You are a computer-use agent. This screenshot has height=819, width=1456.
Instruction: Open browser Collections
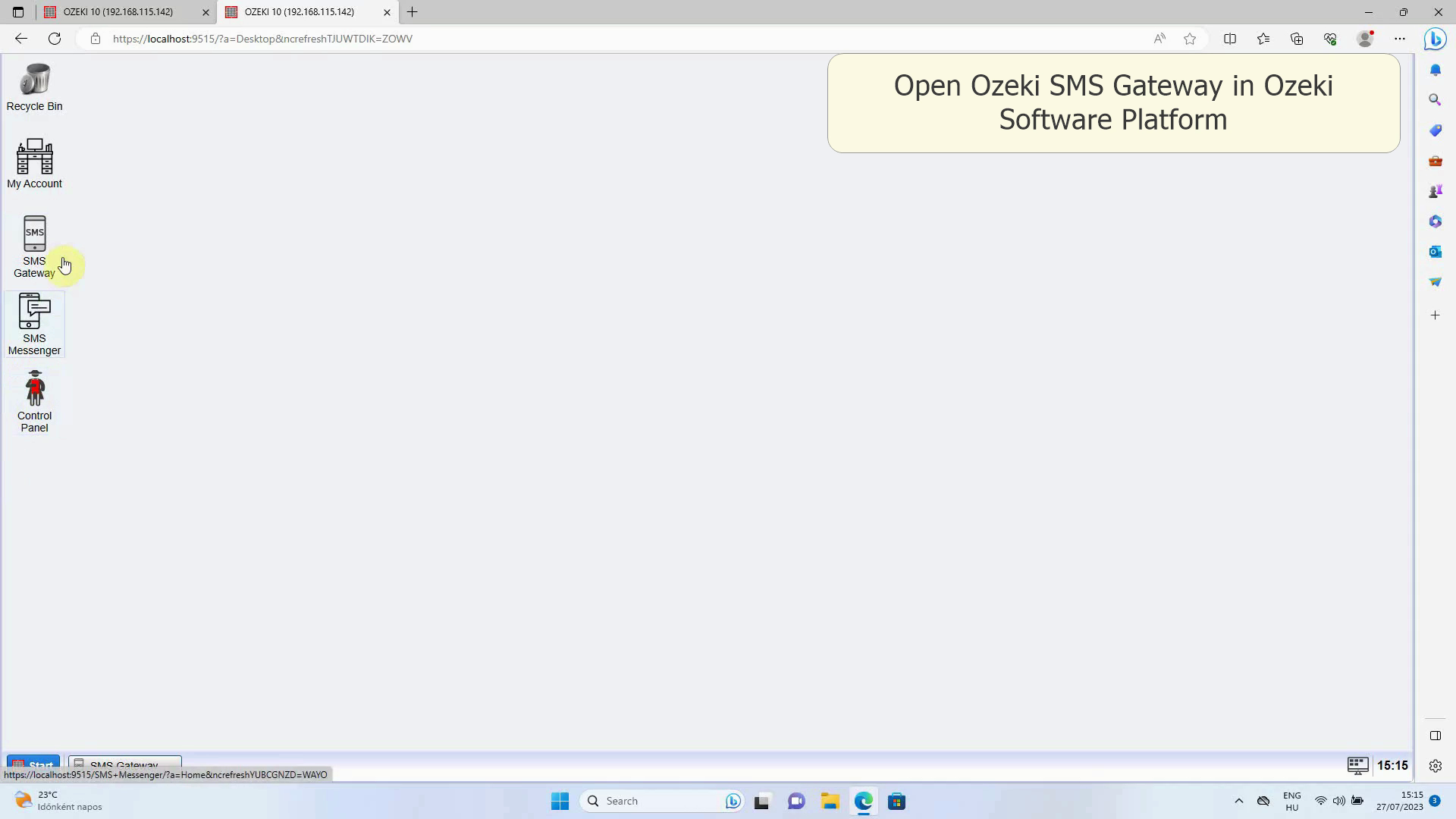coord(1297,39)
